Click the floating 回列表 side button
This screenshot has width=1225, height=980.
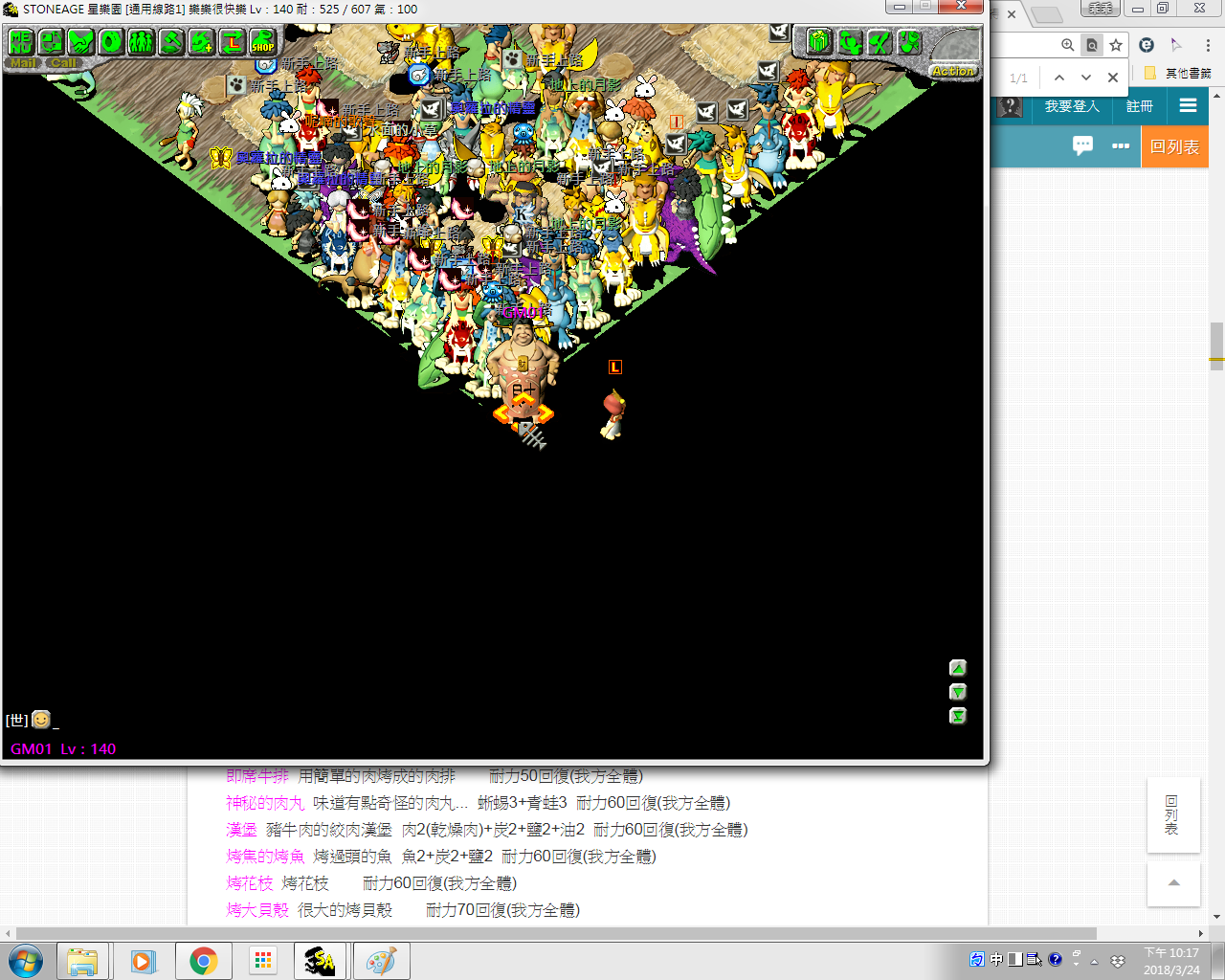1172,815
